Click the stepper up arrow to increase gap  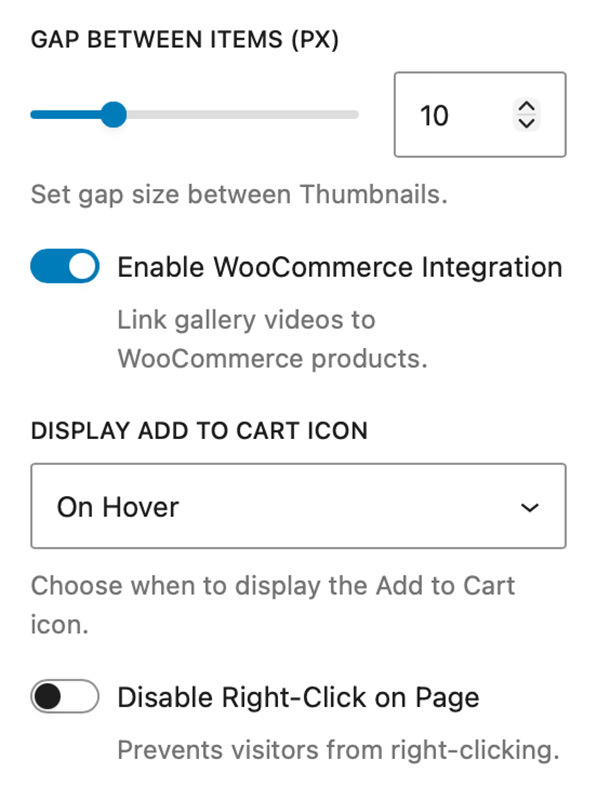(526, 106)
